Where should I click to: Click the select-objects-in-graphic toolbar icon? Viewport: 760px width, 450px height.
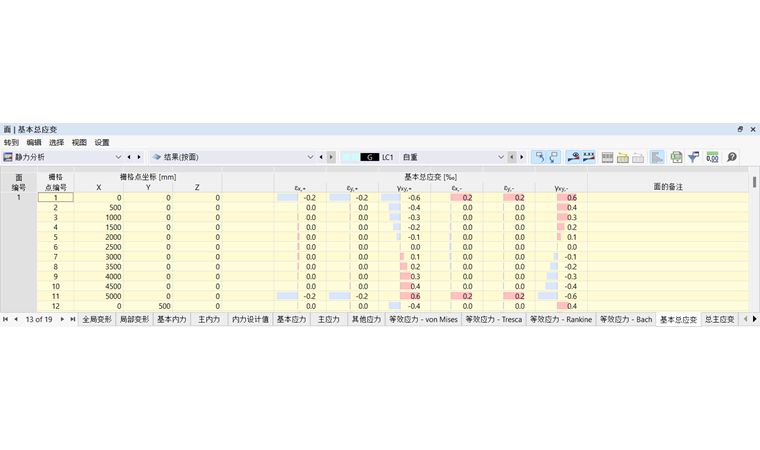538,157
